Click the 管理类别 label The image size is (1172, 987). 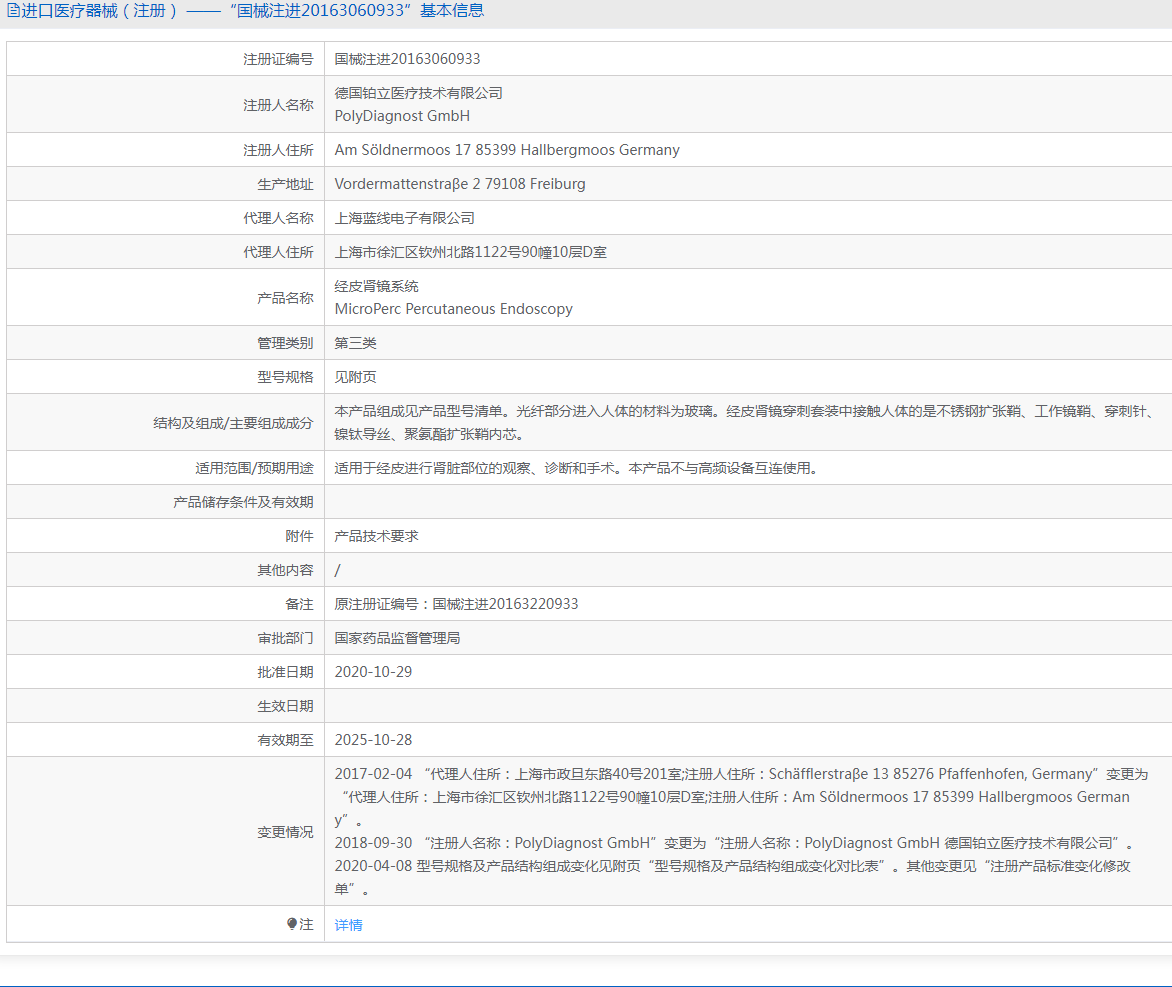286,343
